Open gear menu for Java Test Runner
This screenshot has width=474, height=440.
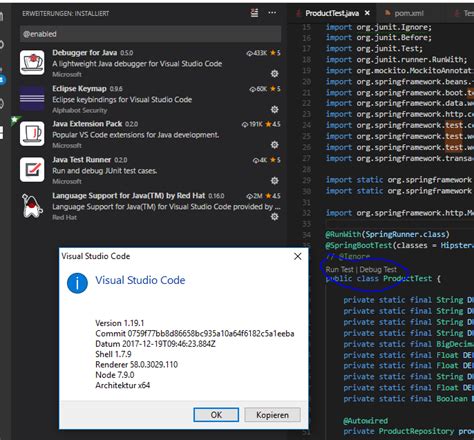coord(274,181)
